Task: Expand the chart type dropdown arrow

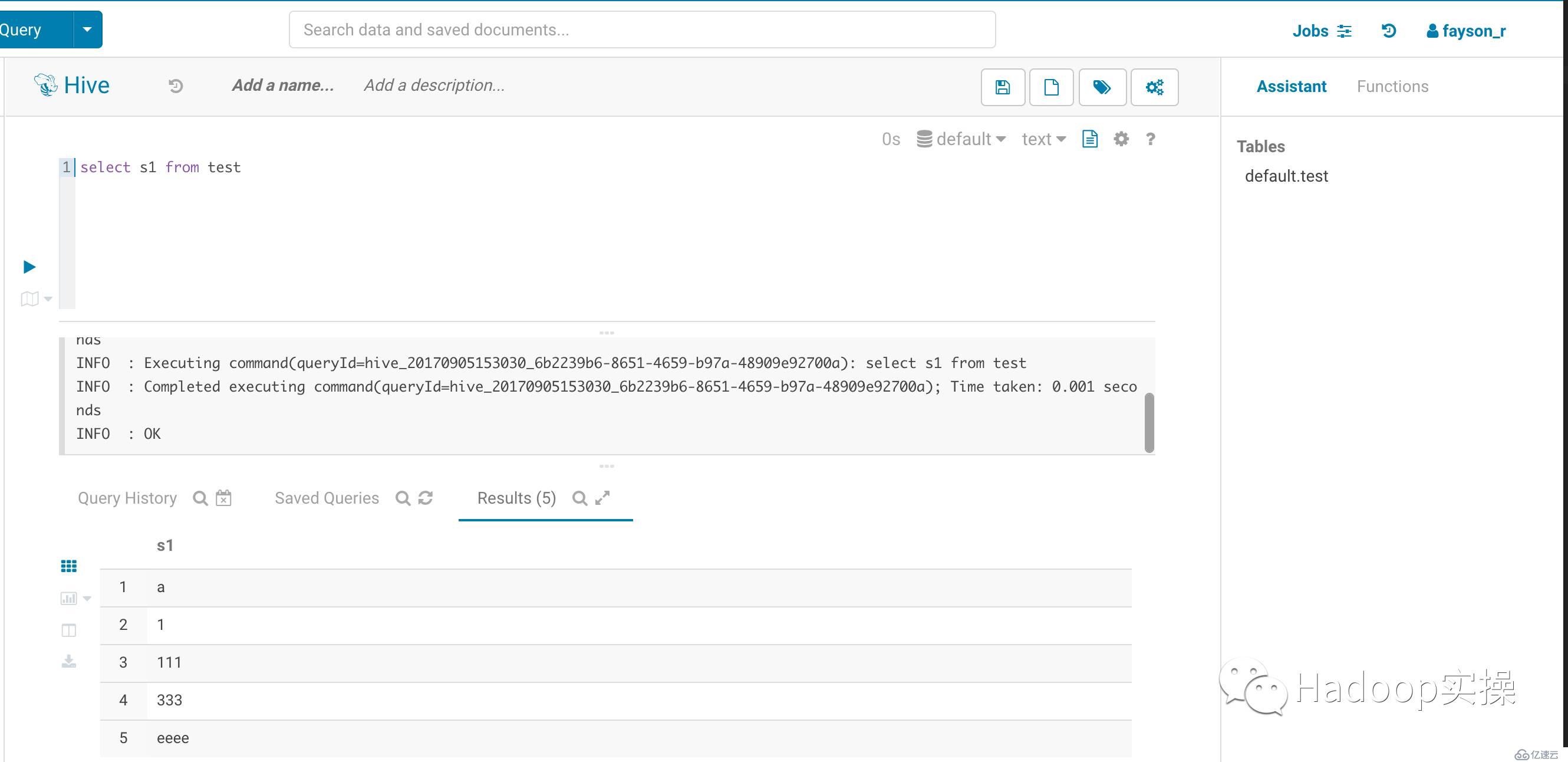Action: coord(87,599)
